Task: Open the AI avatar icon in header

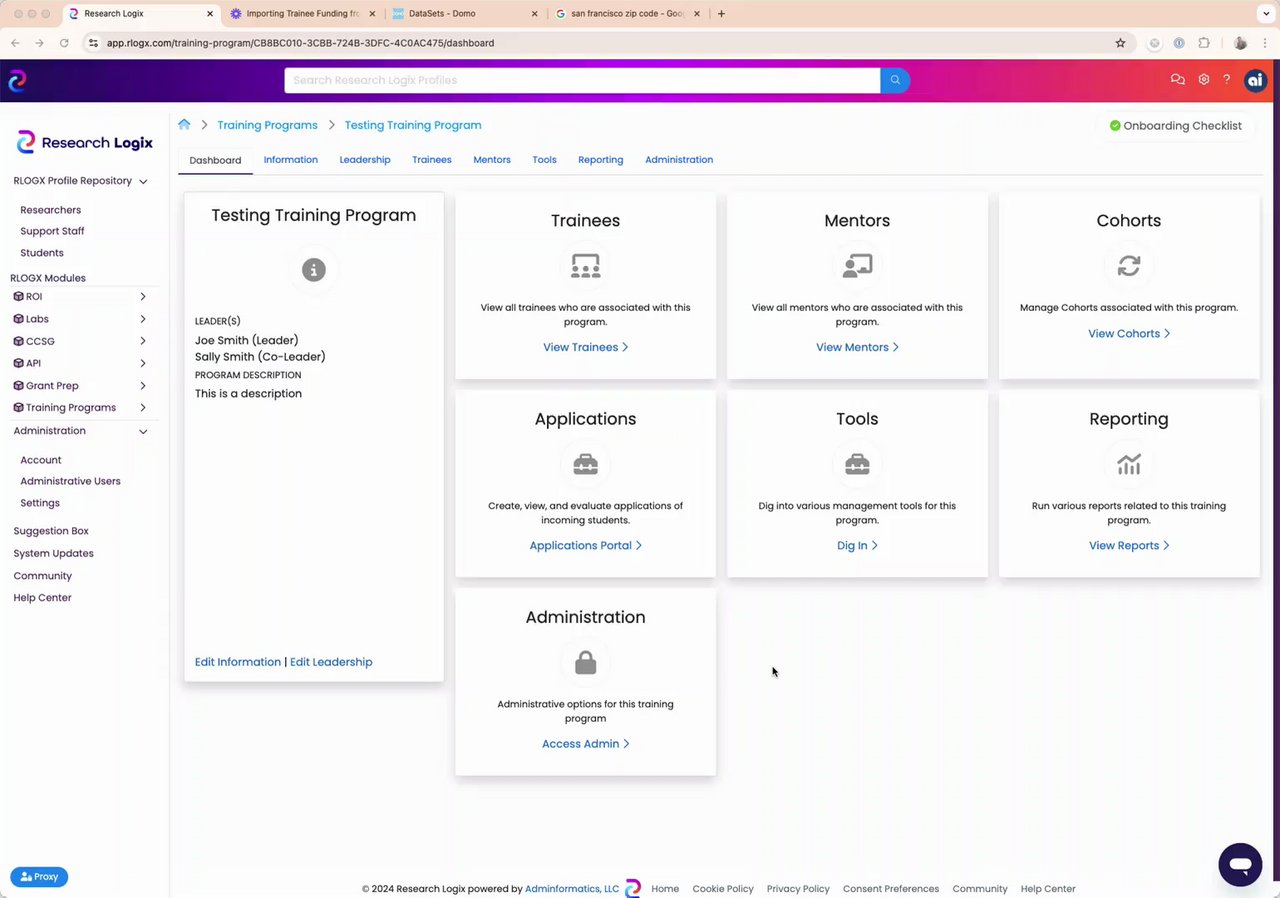Action: pyautogui.click(x=1255, y=81)
